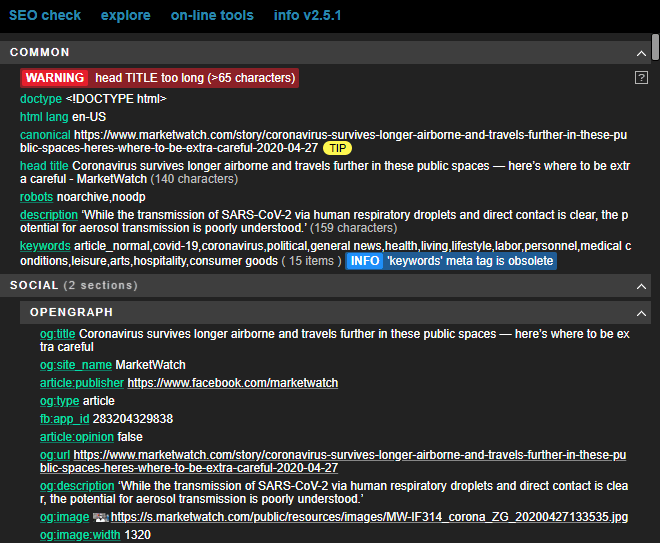Click the og:site_name MarketWatch value
The height and width of the screenshot is (543, 660).
(x=151, y=365)
